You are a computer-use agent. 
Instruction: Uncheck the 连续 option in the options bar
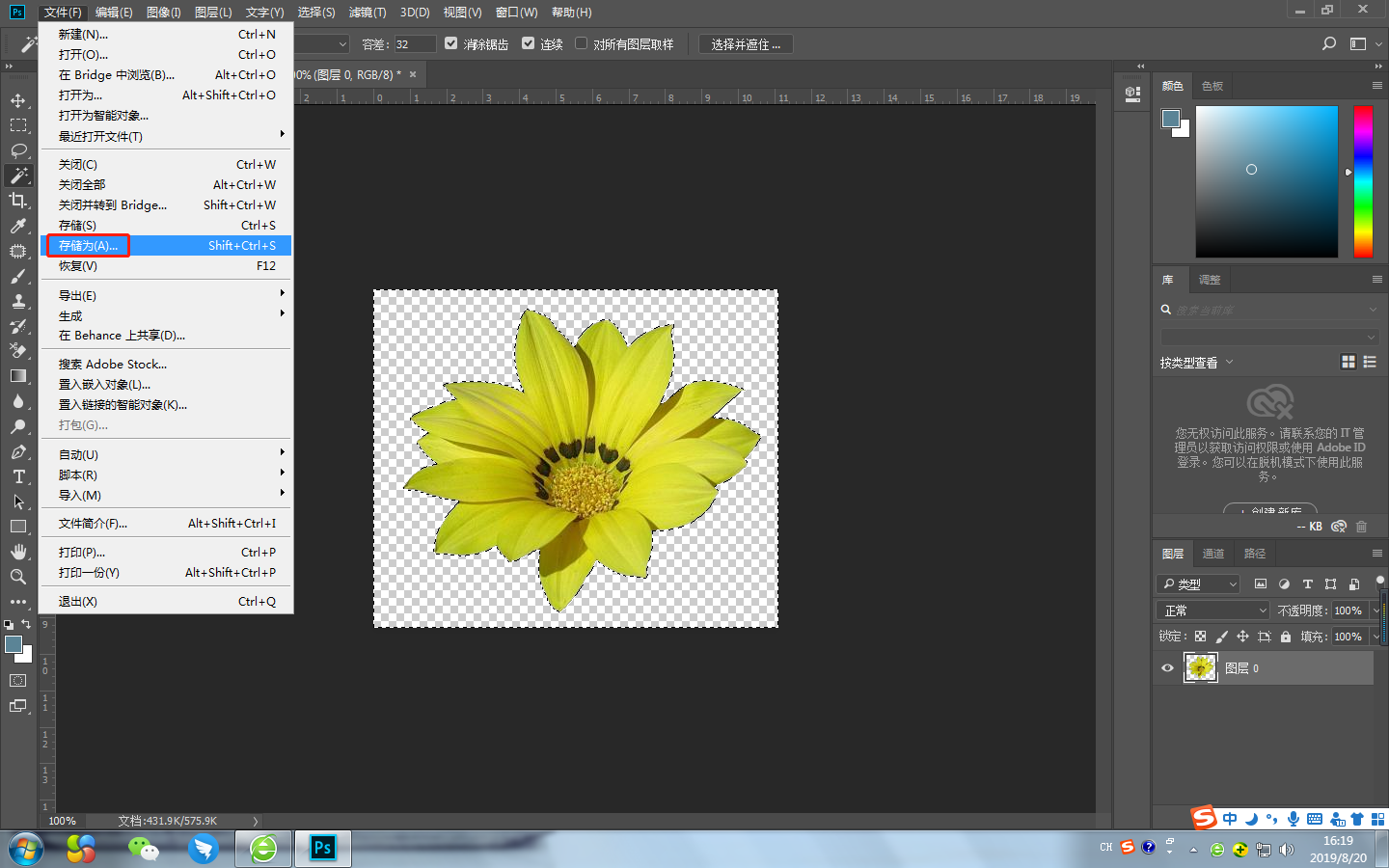(x=528, y=43)
